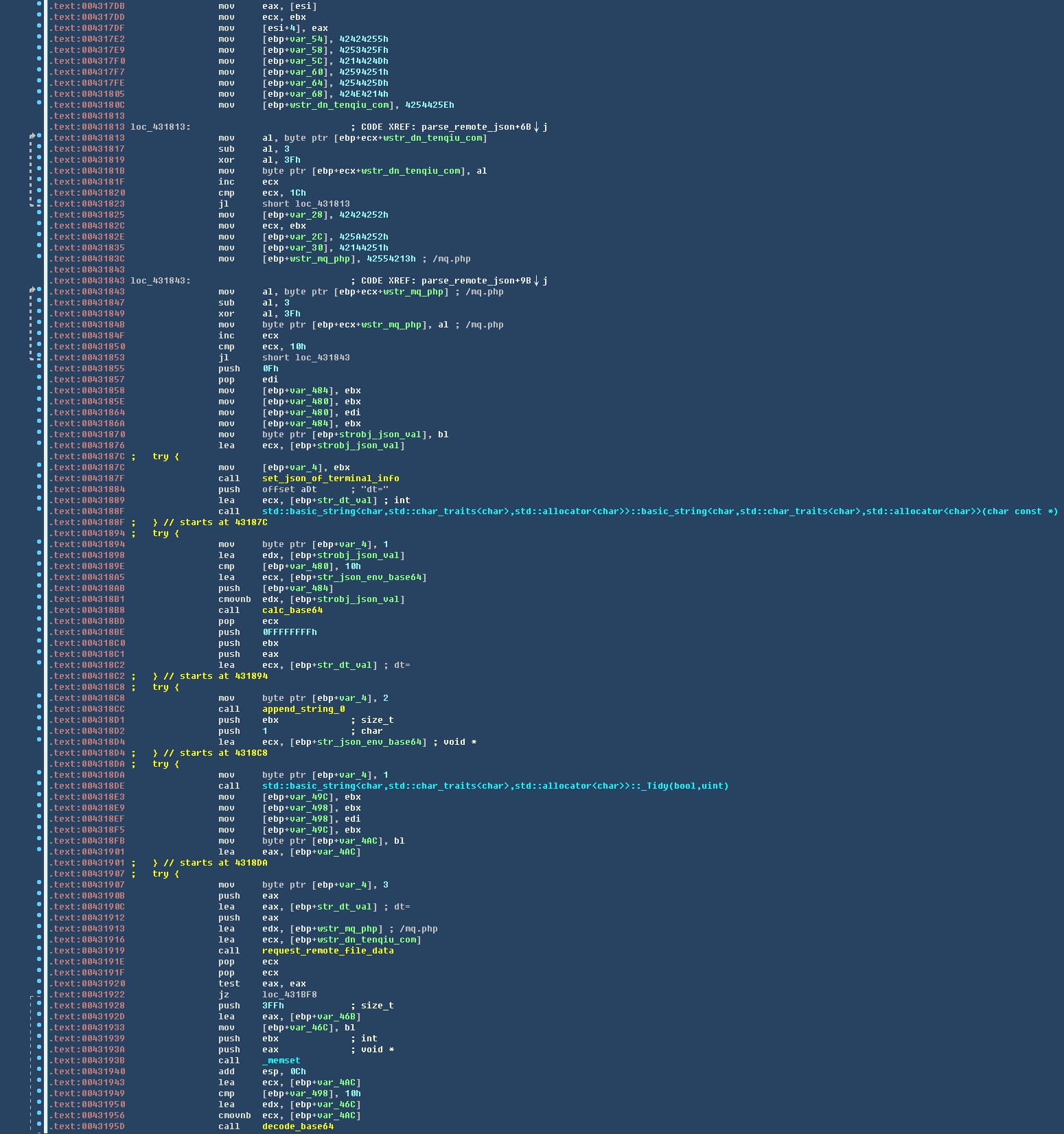The image size is (1064, 1134).
Task: Open the request_remote_file_data function
Action: click(x=327, y=951)
